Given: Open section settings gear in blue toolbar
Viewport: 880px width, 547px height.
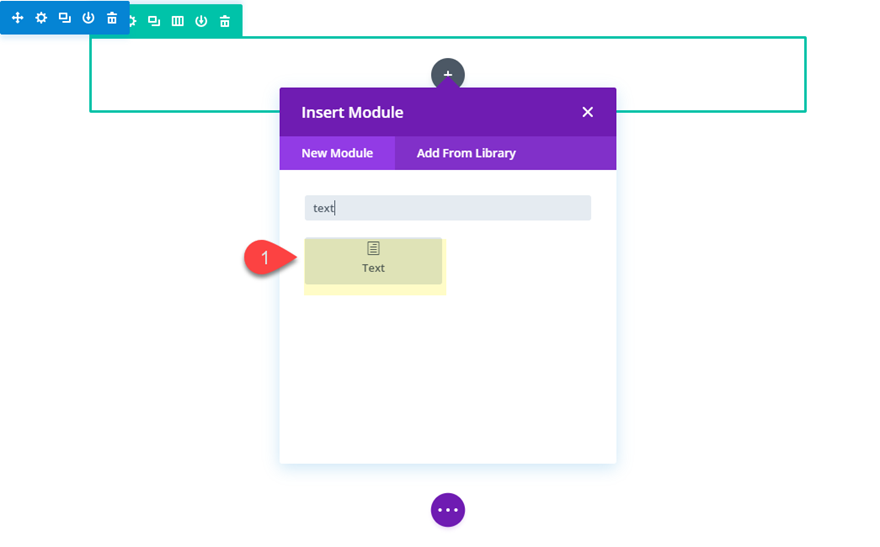Looking at the screenshot, I should (41, 18).
